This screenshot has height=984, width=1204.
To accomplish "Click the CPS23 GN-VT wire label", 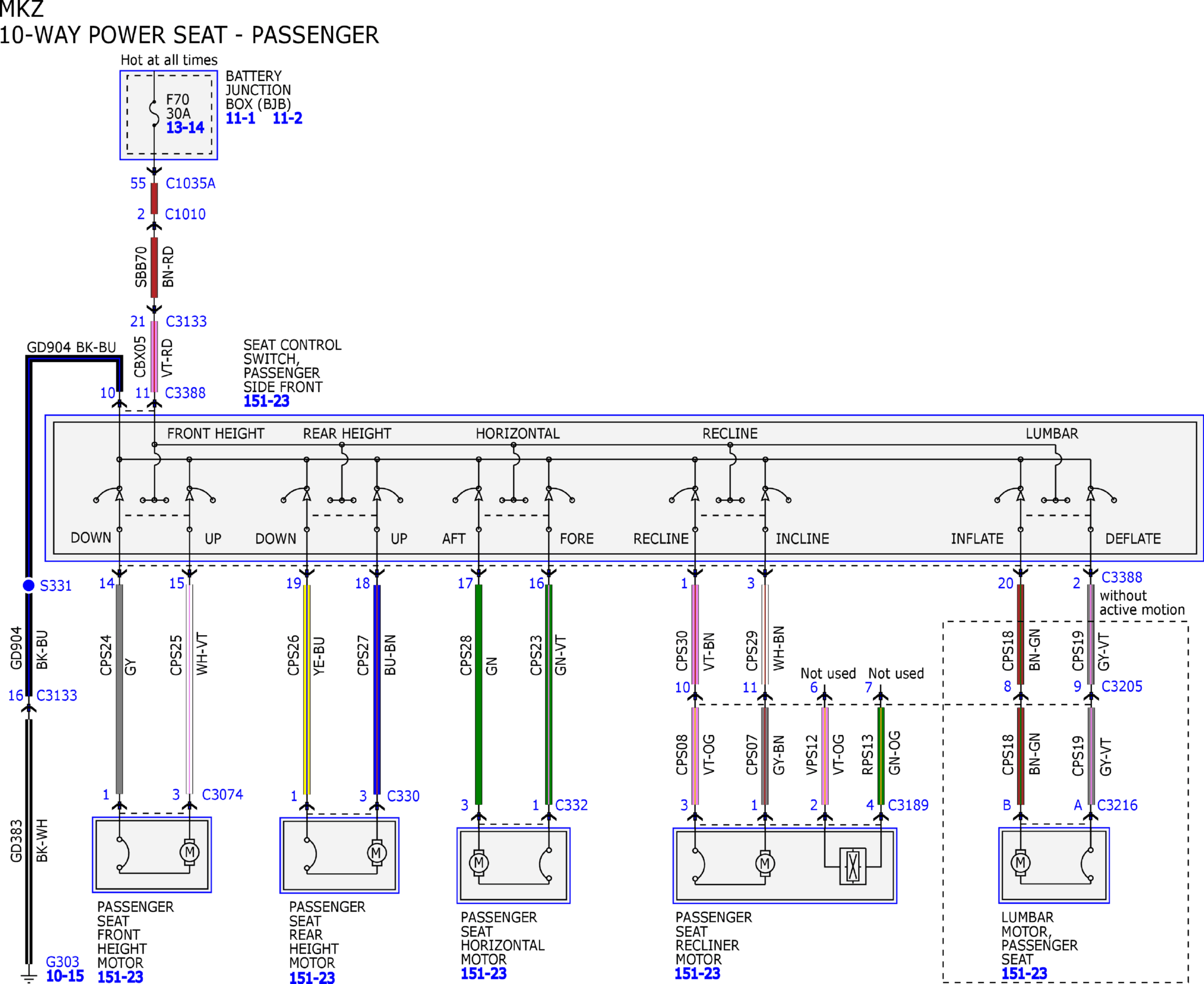I will [x=548, y=656].
